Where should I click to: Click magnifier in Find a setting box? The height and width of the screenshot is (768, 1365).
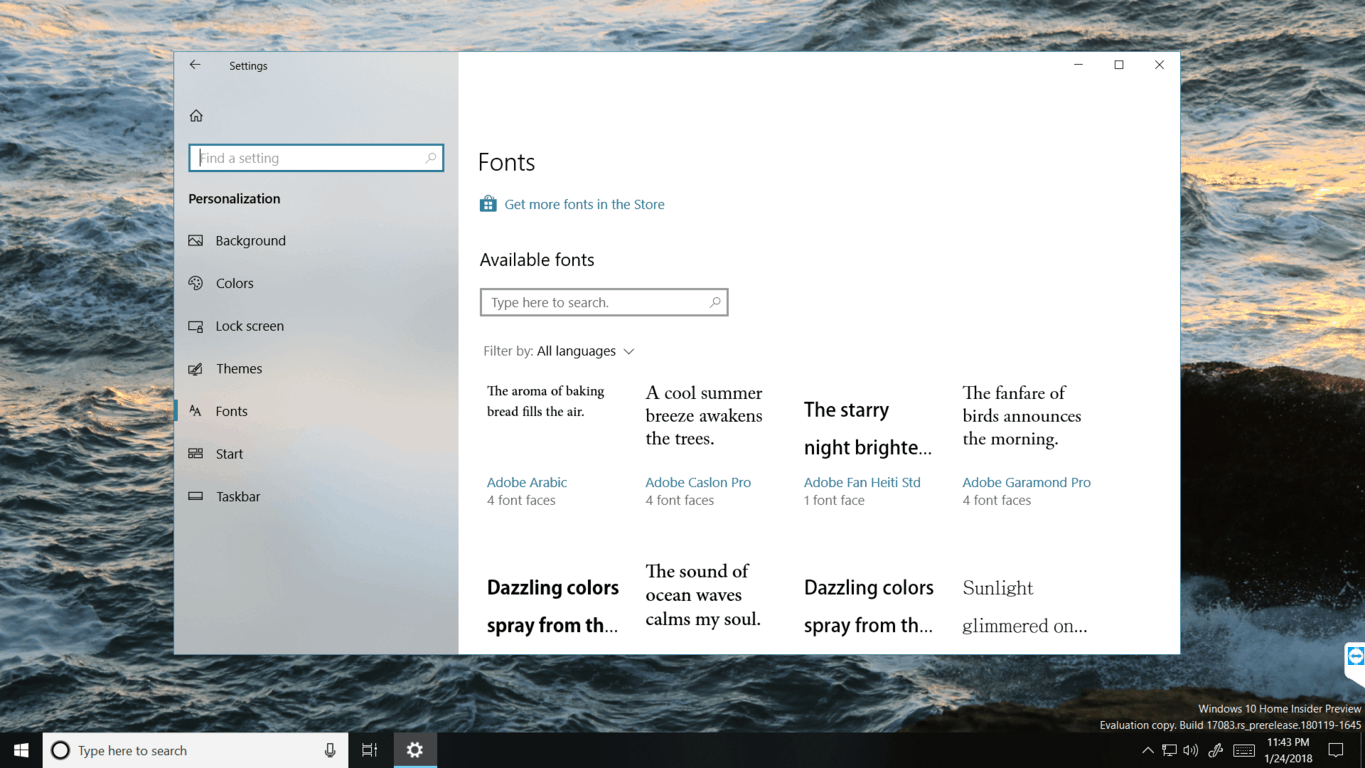(x=431, y=158)
